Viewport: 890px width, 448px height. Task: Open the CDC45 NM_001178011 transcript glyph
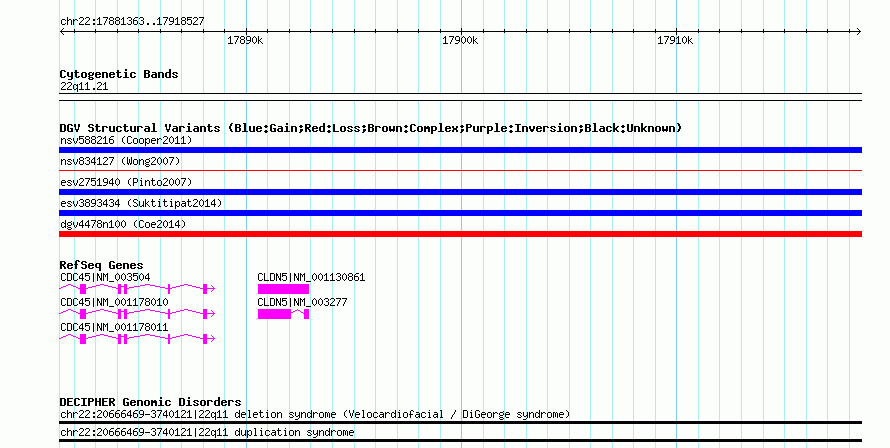point(137,339)
